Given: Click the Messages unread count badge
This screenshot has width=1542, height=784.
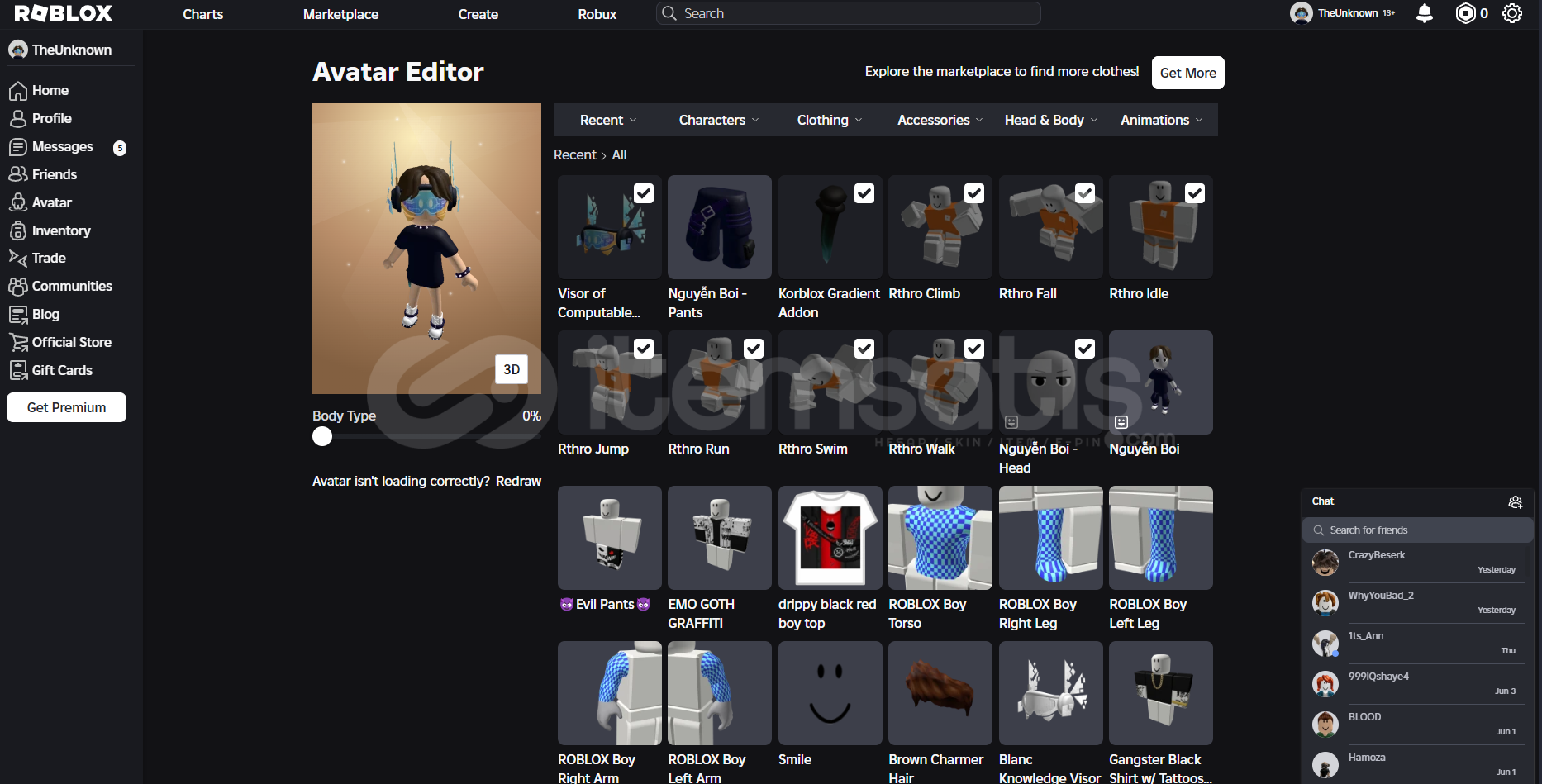Looking at the screenshot, I should [120, 148].
